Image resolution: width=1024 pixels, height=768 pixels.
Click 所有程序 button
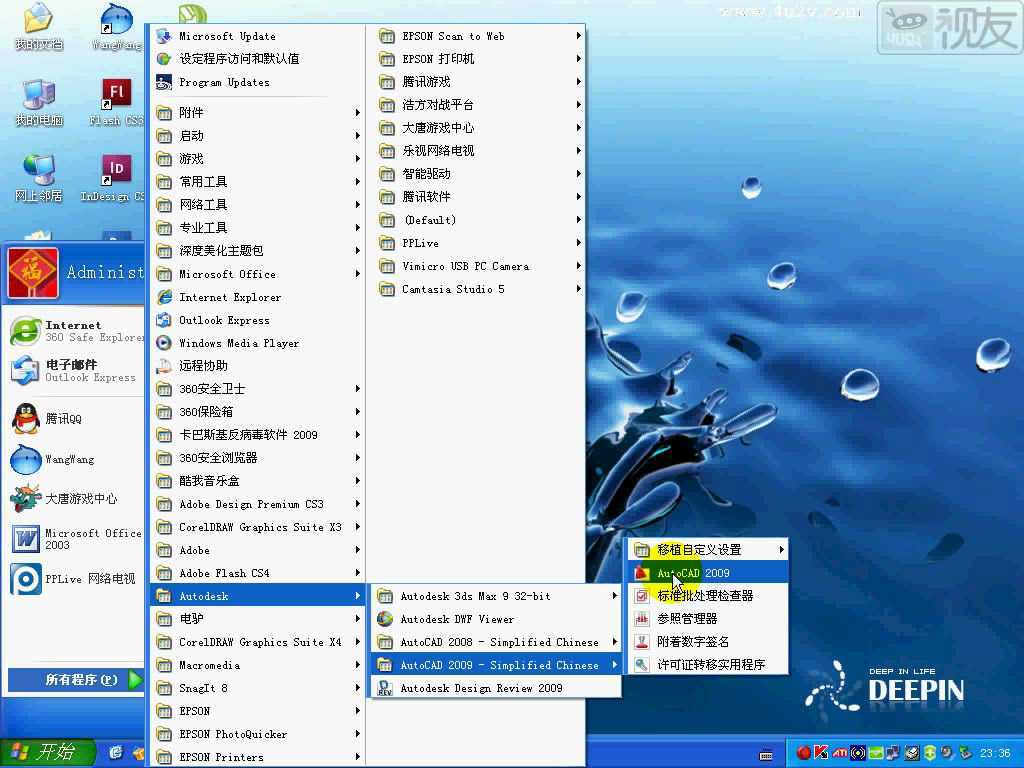pyautogui.click(x=75, y=679)
